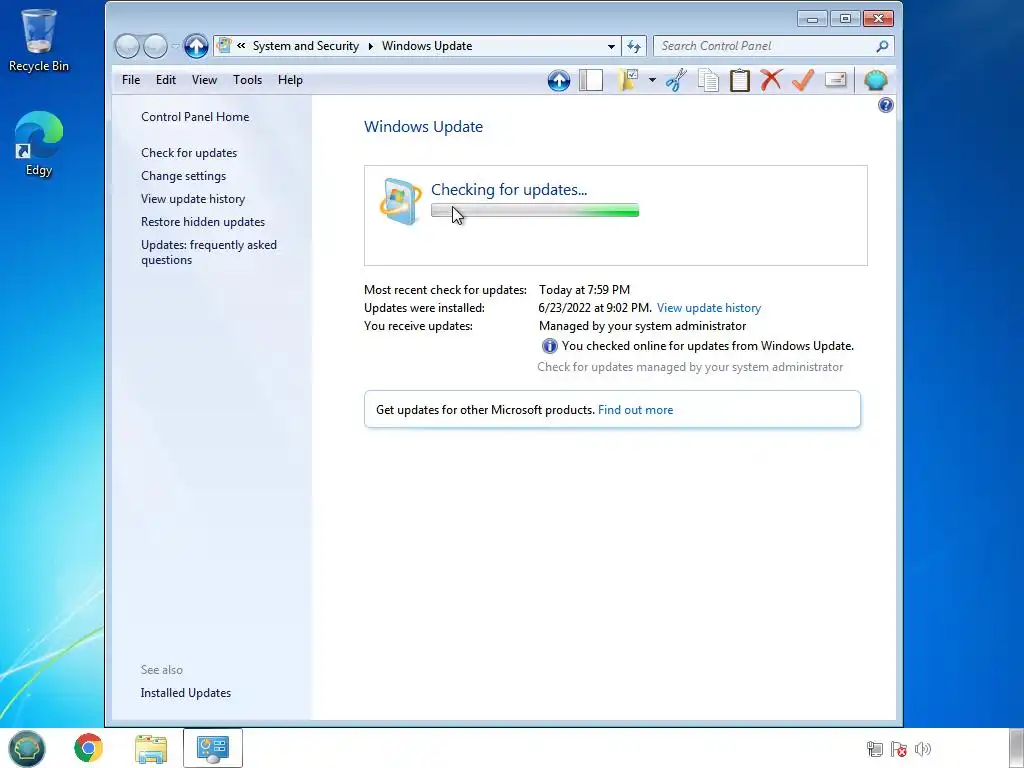Go forward with the Forward button
Viewport: 1024px width, 768px height.
[155, 46]
